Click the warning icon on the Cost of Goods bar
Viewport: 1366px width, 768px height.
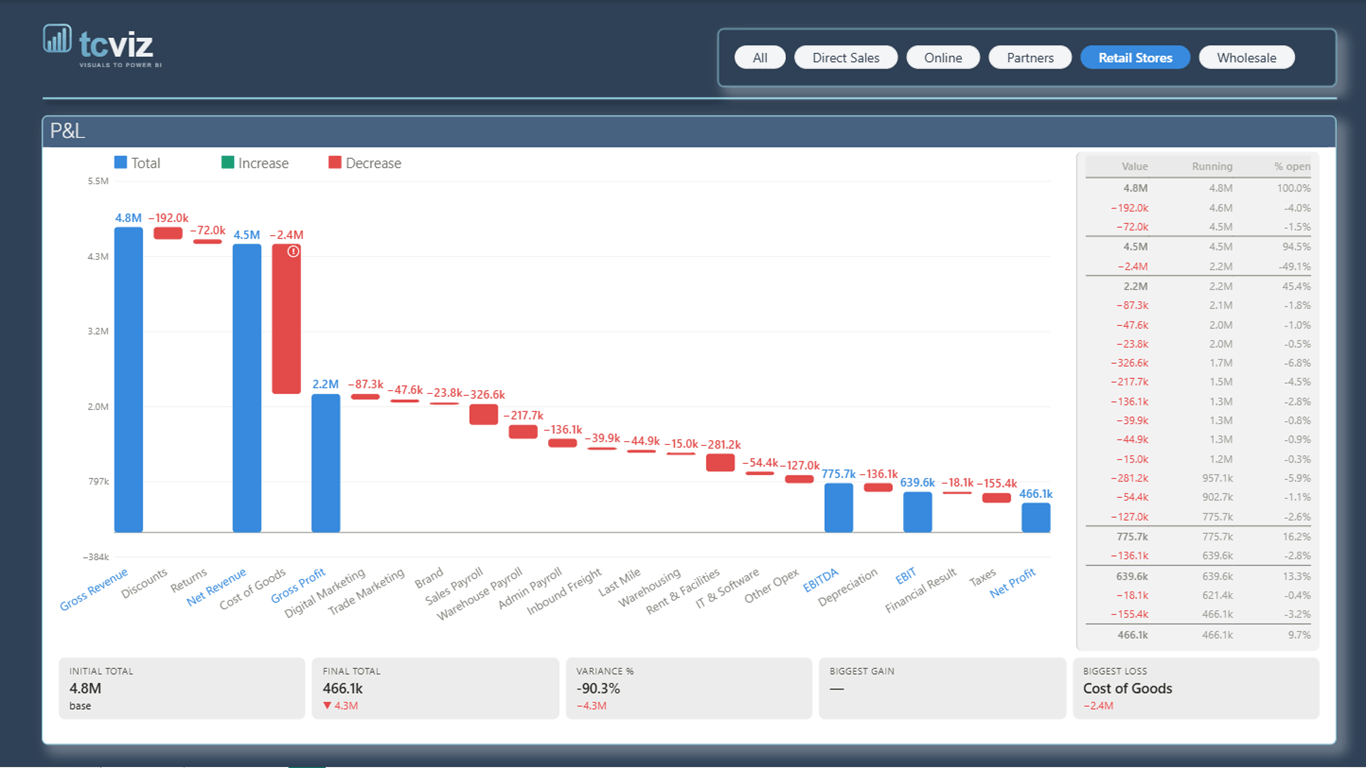coord(293,251)
